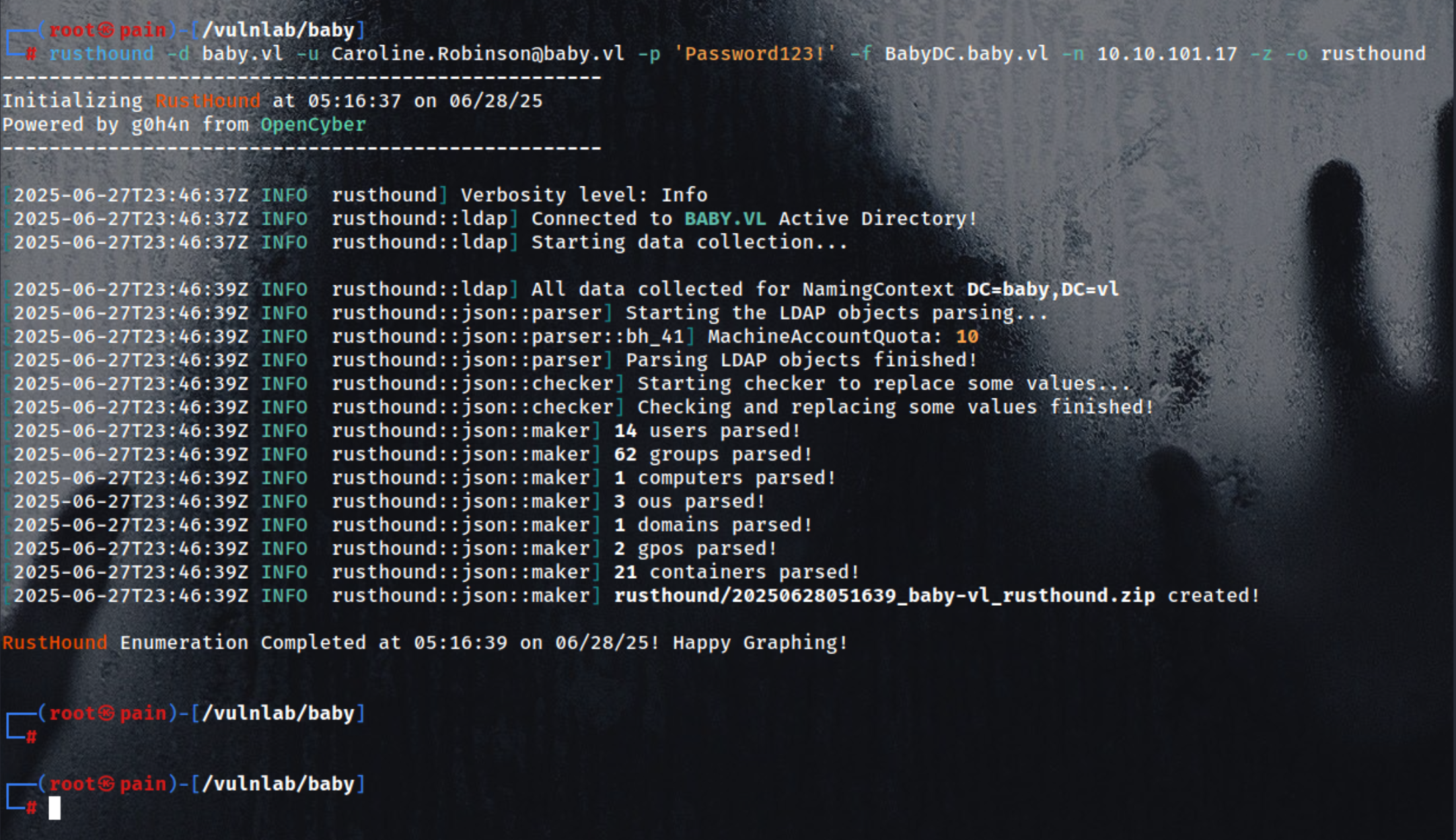Click the '14 users parsed!' line
The image size is (1456, 840).
(x=706, y=431)
